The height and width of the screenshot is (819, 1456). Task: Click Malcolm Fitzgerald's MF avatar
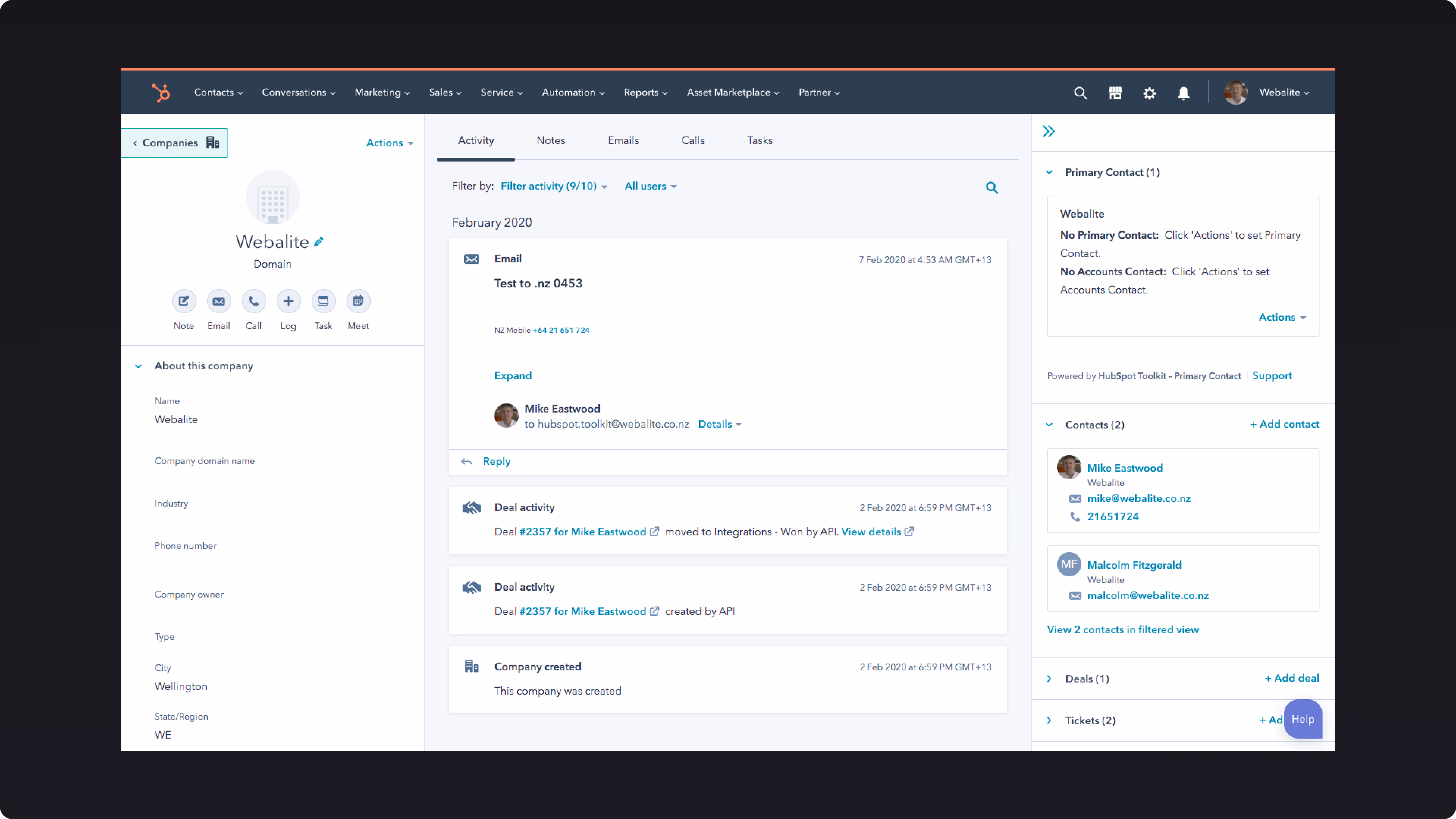pos(1069,564)
